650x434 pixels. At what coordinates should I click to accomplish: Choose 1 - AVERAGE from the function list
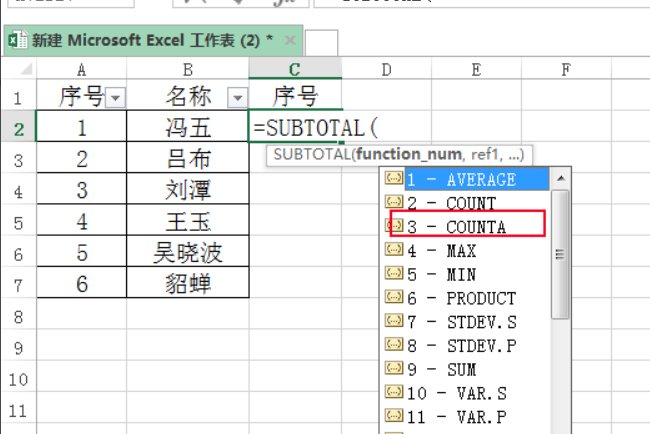pos(477,179)
